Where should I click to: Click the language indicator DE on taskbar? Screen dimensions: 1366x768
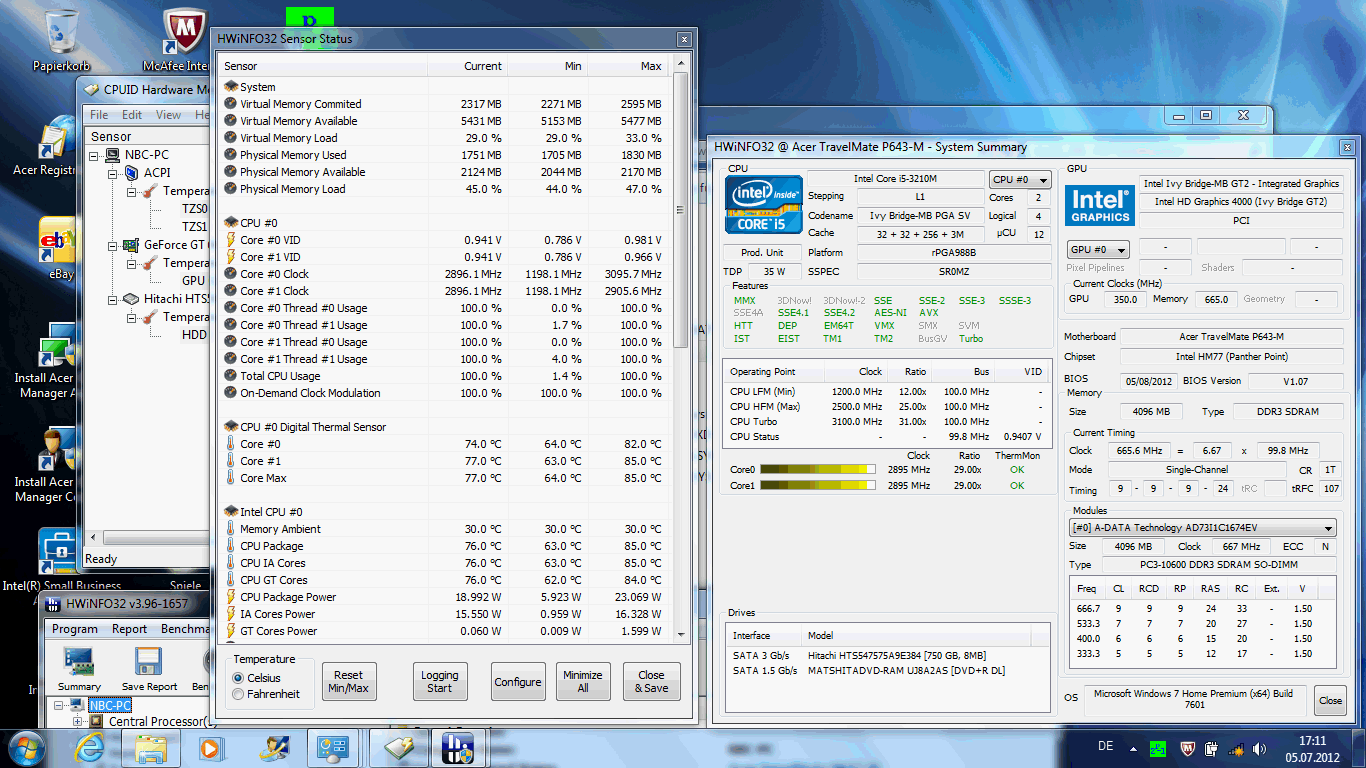coord(1106,747)
